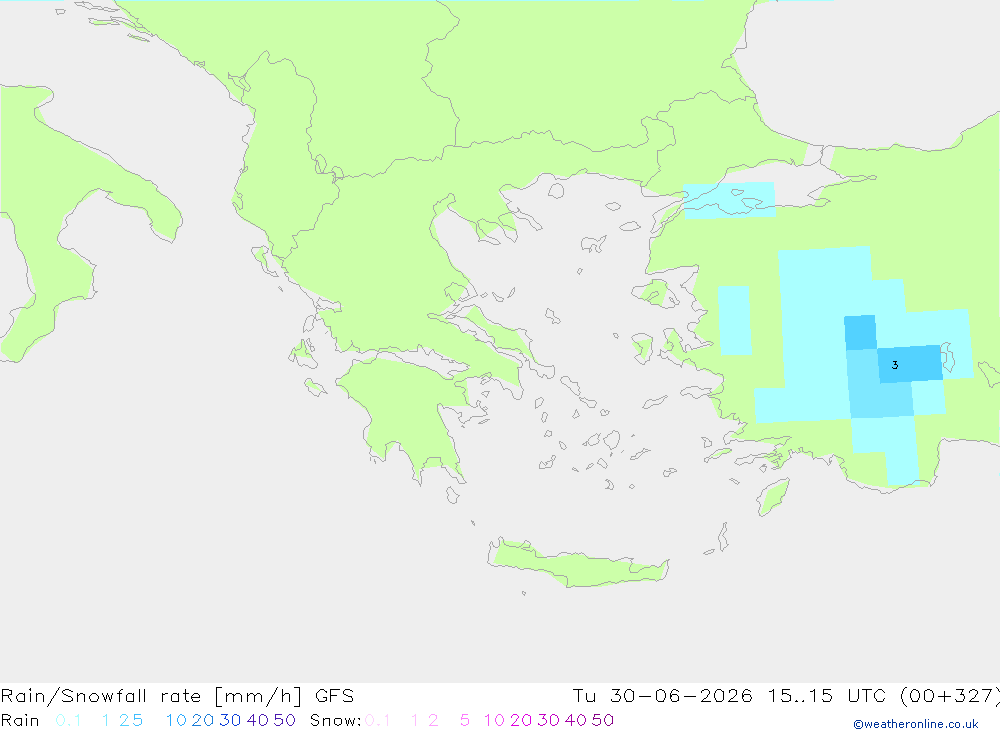Image resolution: width=1000 pixels, height=733 pixels.
Task: Click the 'Snow:' legend label
Action: click(x=335, y=720)
